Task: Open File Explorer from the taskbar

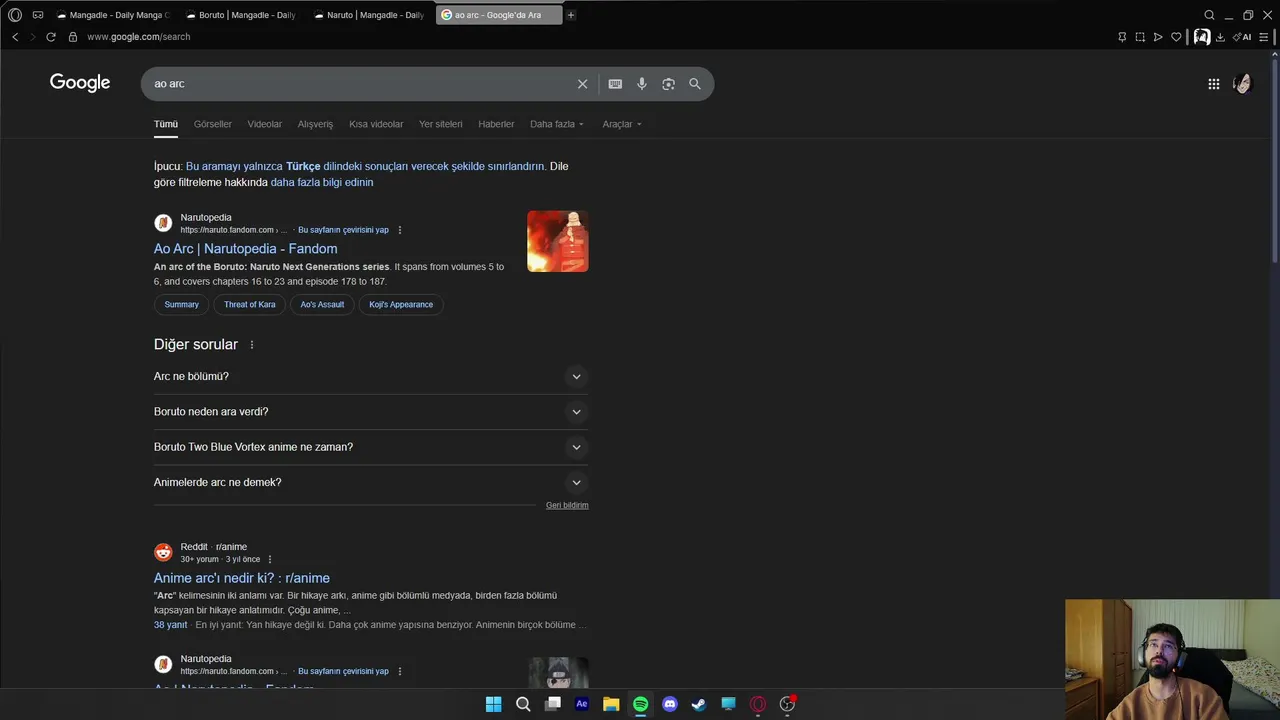Action: (x=611, y=704)
